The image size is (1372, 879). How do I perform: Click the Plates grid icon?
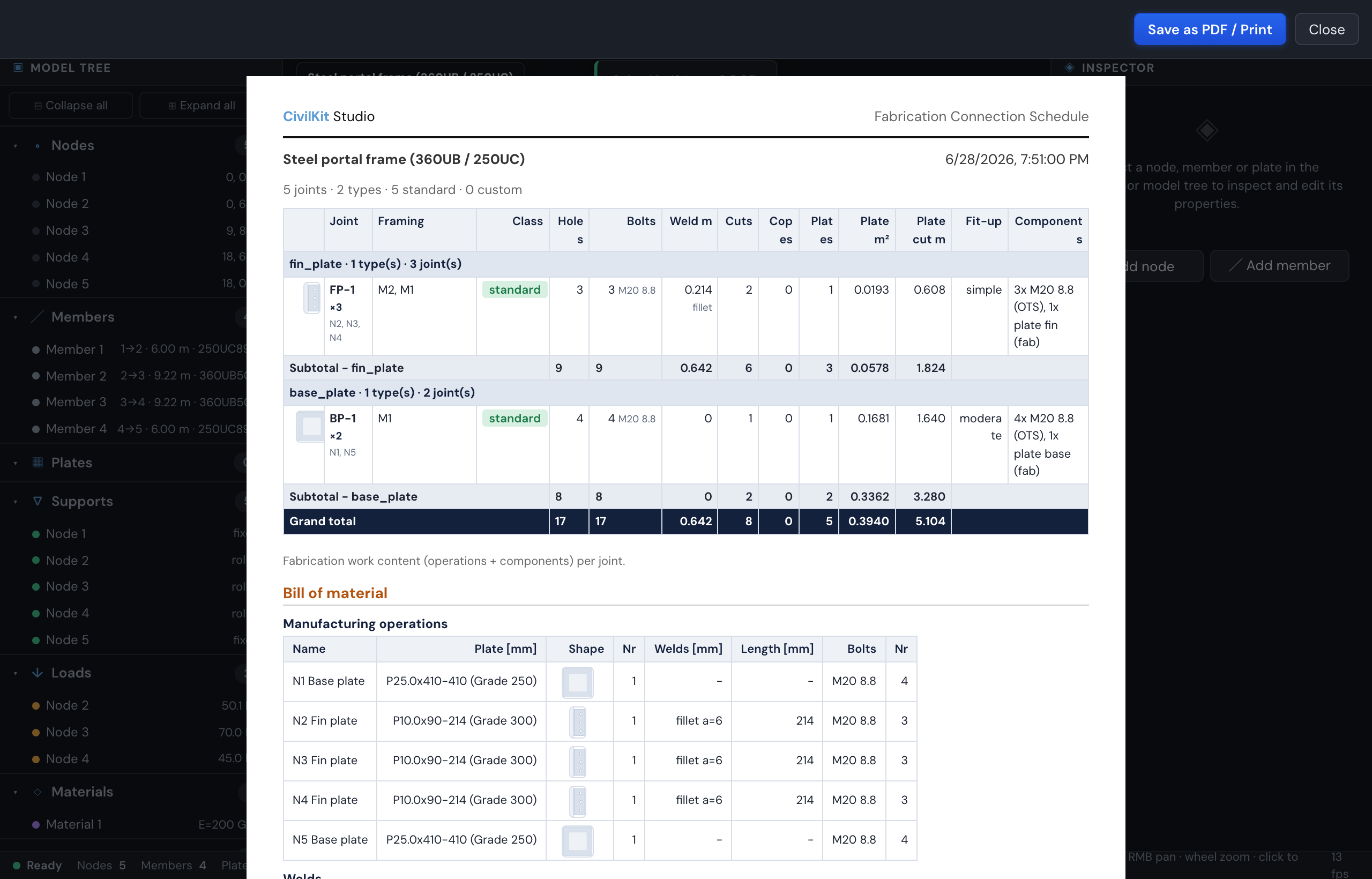(38, 463)
